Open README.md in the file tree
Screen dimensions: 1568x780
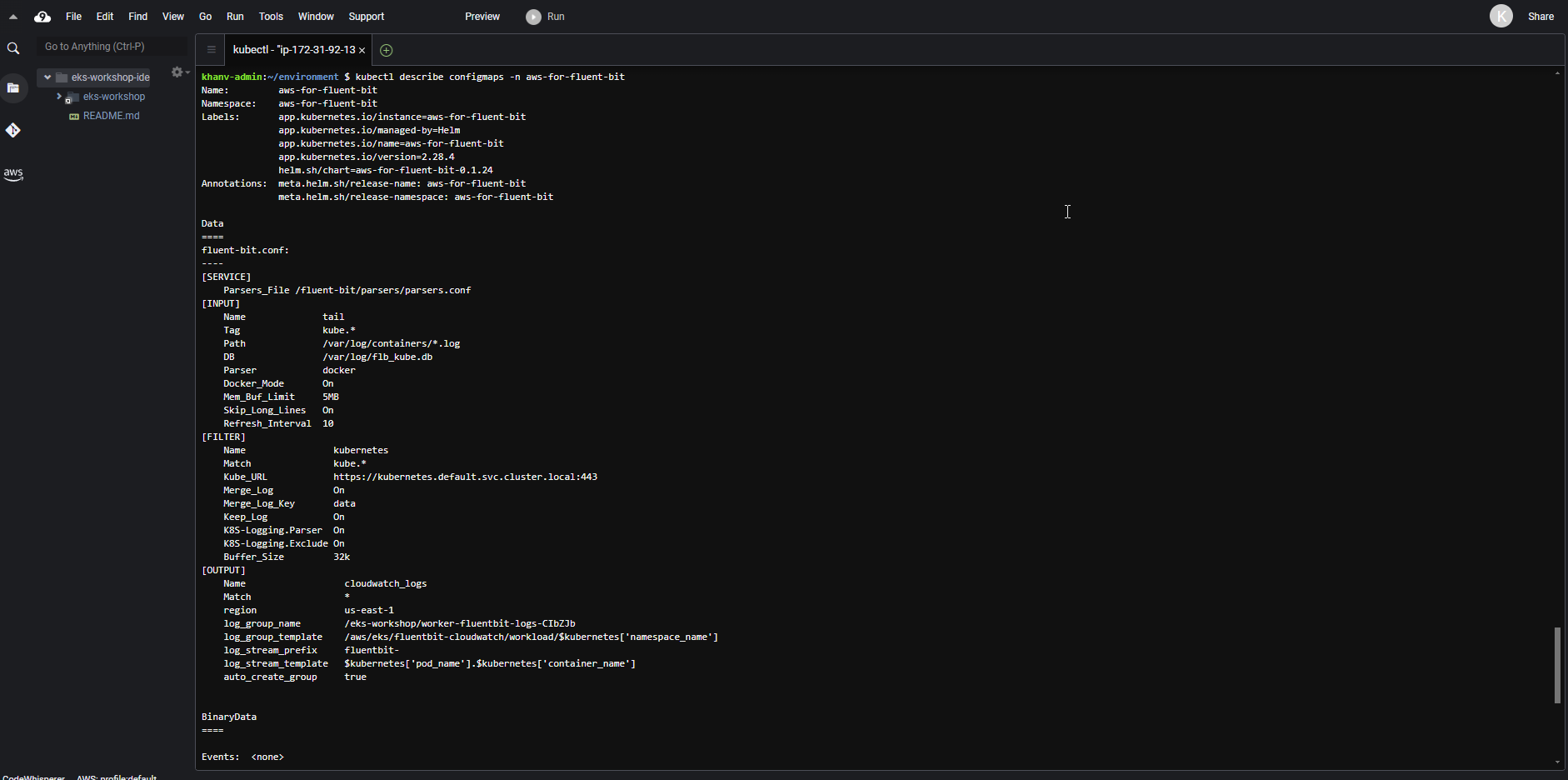[111, 116]
